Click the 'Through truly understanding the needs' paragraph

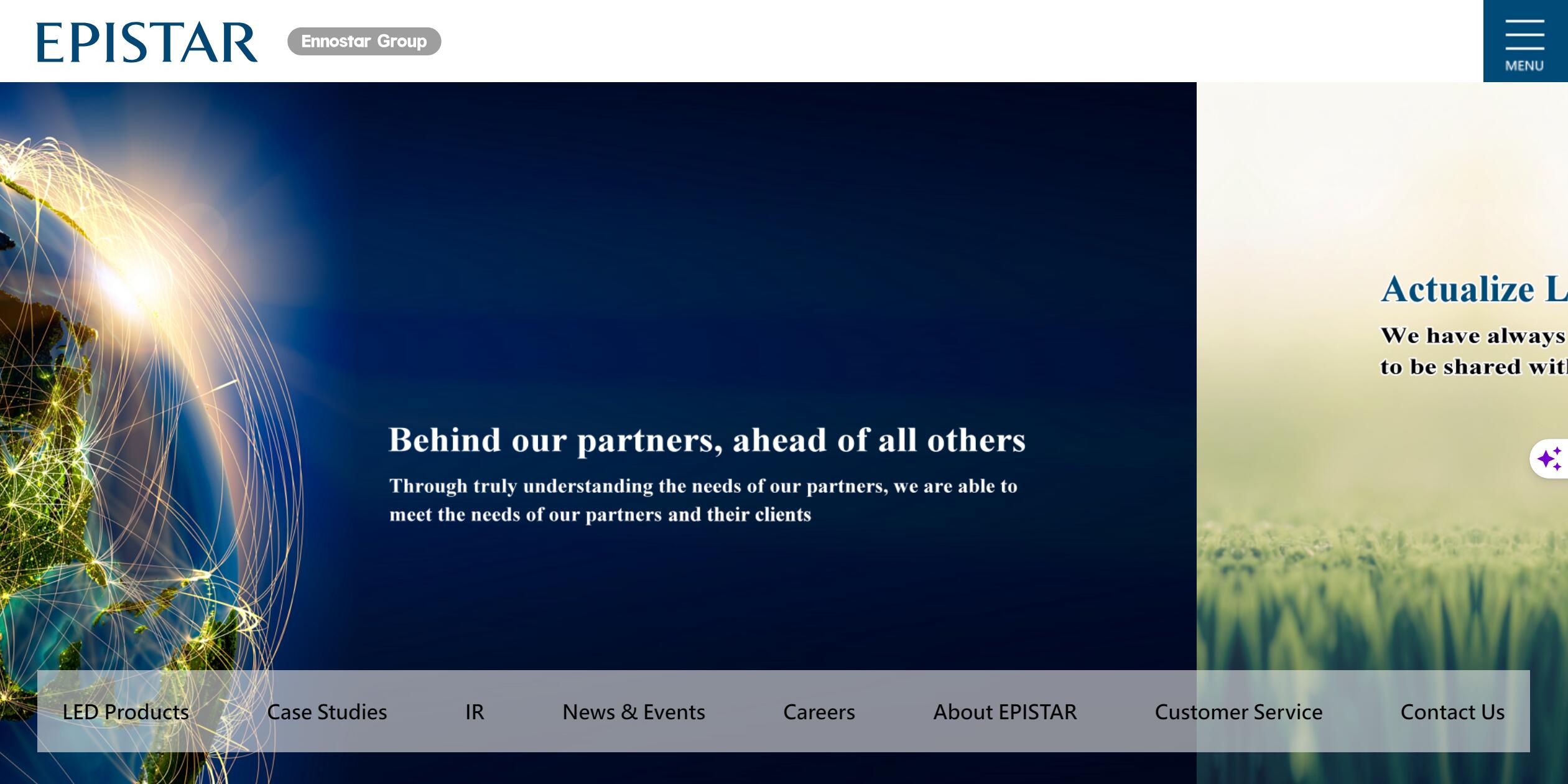pyautogui.click(x=703, y=500)
